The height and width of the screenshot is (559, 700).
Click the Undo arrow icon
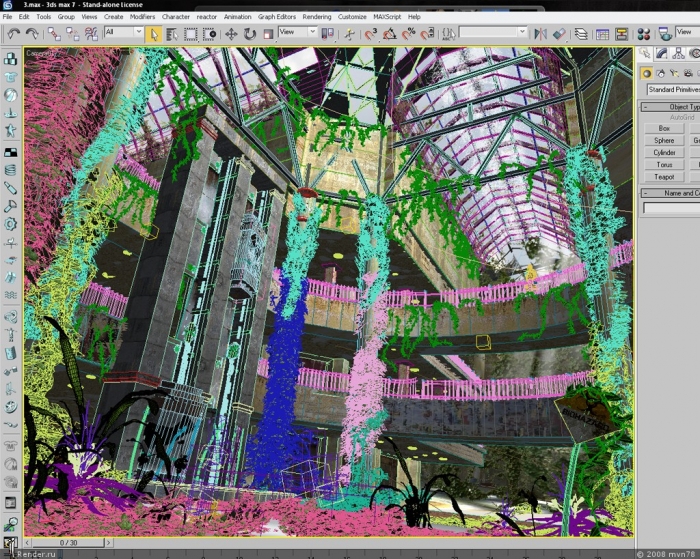(13, 33)
